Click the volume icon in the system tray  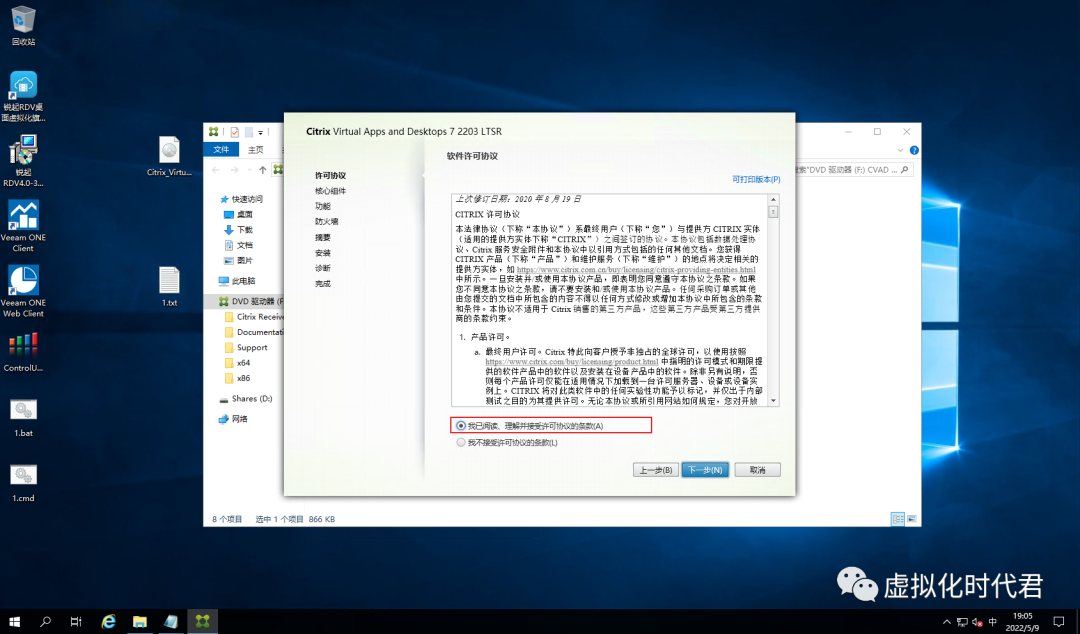(977, 622)
